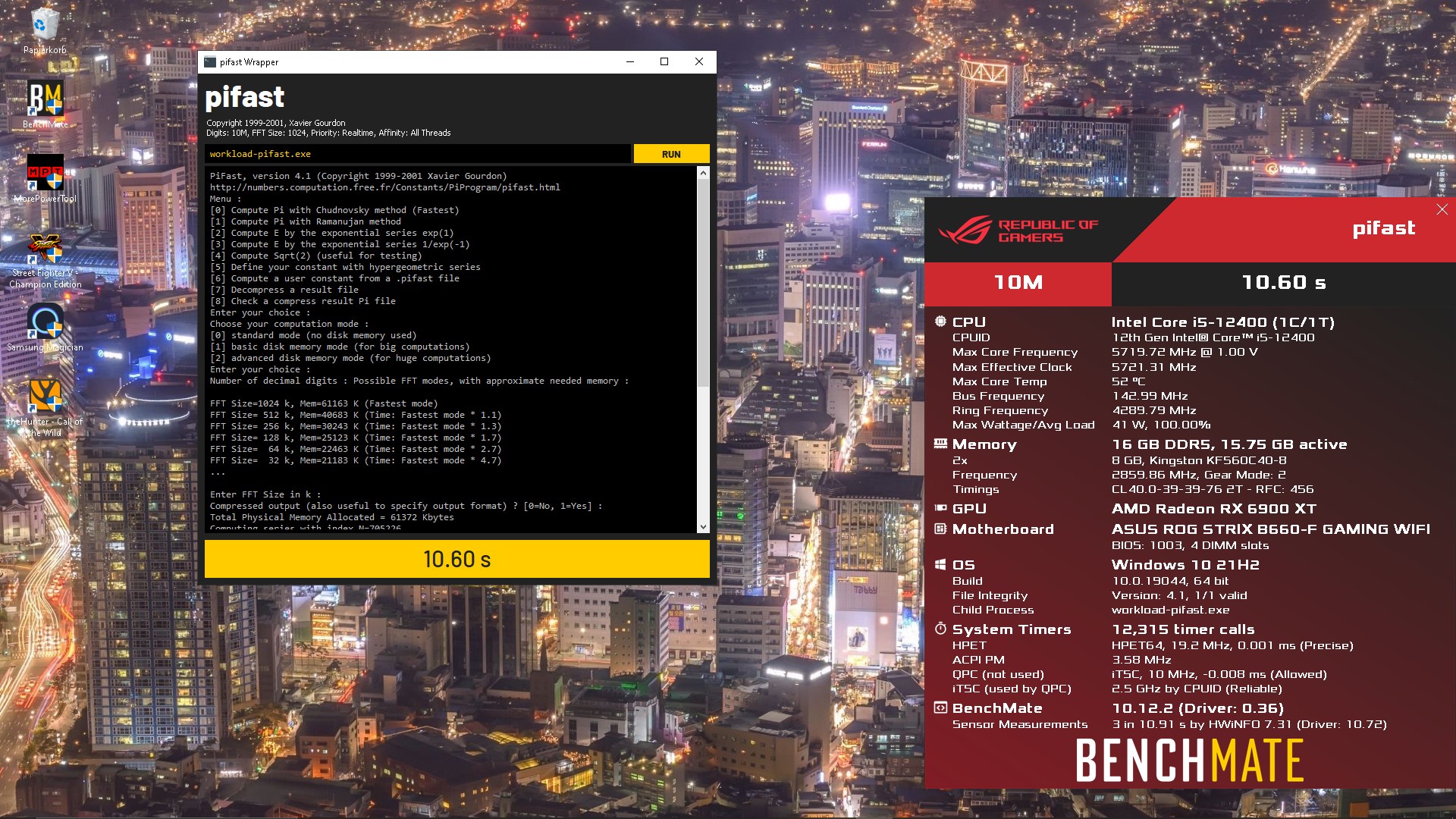The width and height of the screenshot is (1456, 819).
Task: Launch theHunter Call of the Wild shortcut
Action: (45, 408)
